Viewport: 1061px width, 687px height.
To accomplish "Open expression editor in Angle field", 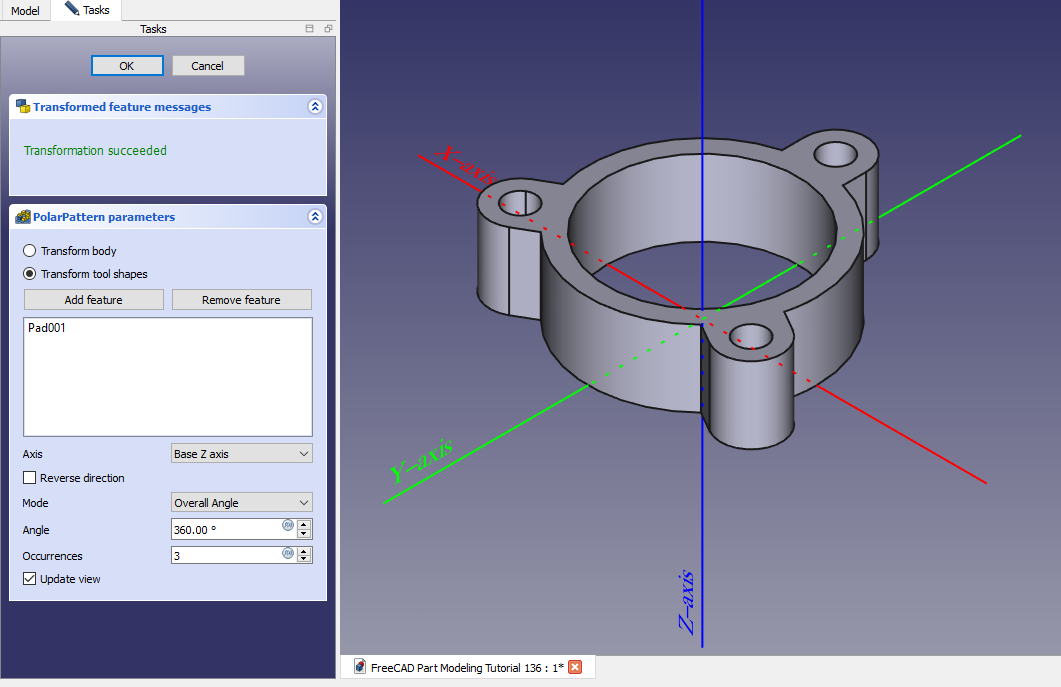I will 288,525.
